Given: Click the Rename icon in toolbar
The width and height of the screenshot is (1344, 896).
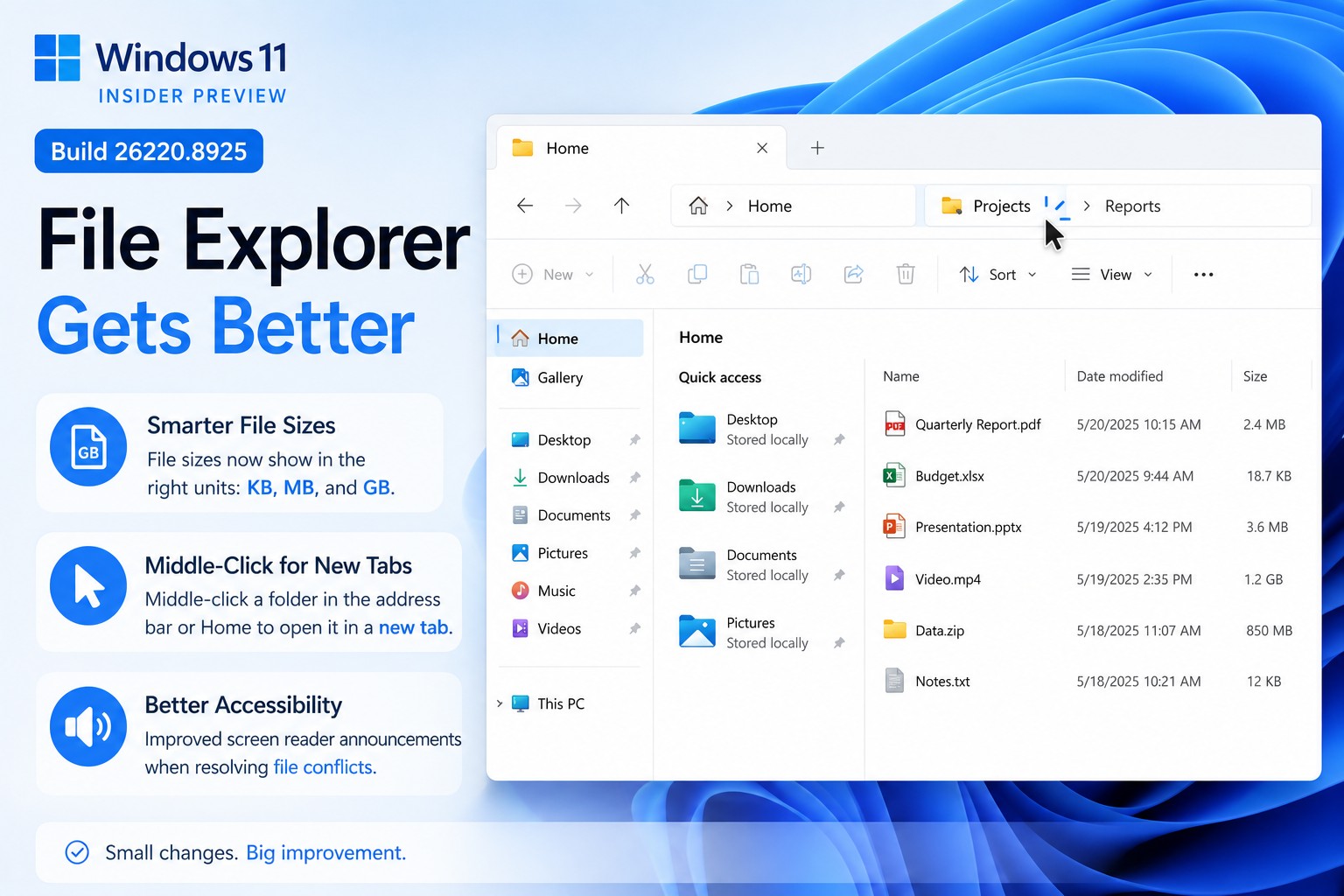Looking at the screenshot, I should pyautogui.click(x=801, y=275).
